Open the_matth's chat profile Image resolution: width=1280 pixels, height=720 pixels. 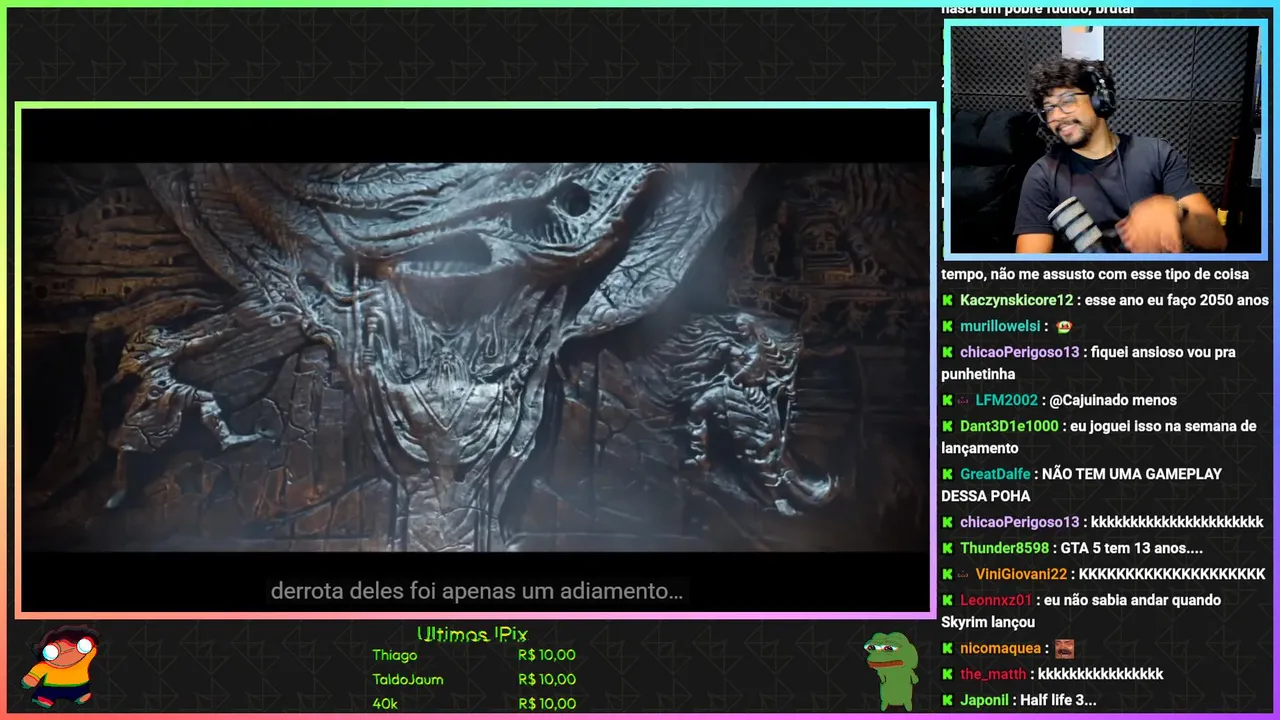tap(993, 674)
